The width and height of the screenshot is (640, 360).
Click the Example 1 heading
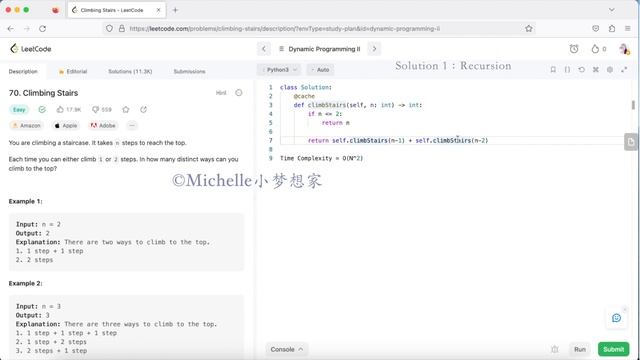click(25, 201)
